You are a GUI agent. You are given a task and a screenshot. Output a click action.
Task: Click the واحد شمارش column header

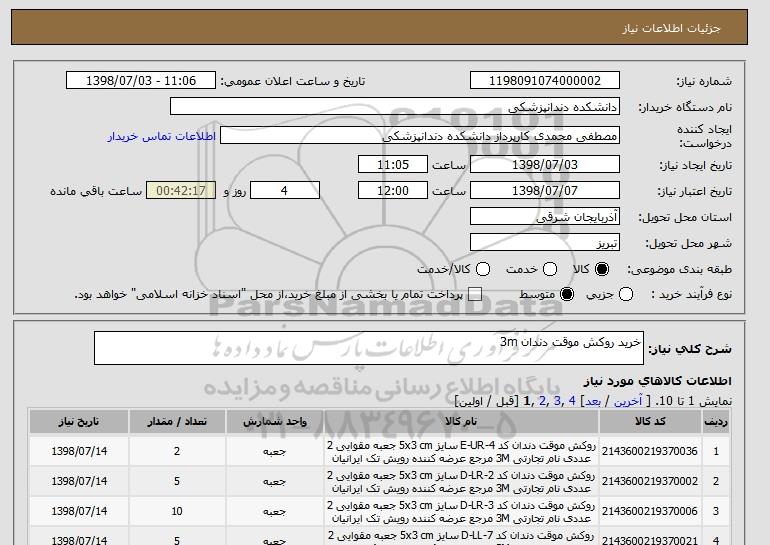275,422
